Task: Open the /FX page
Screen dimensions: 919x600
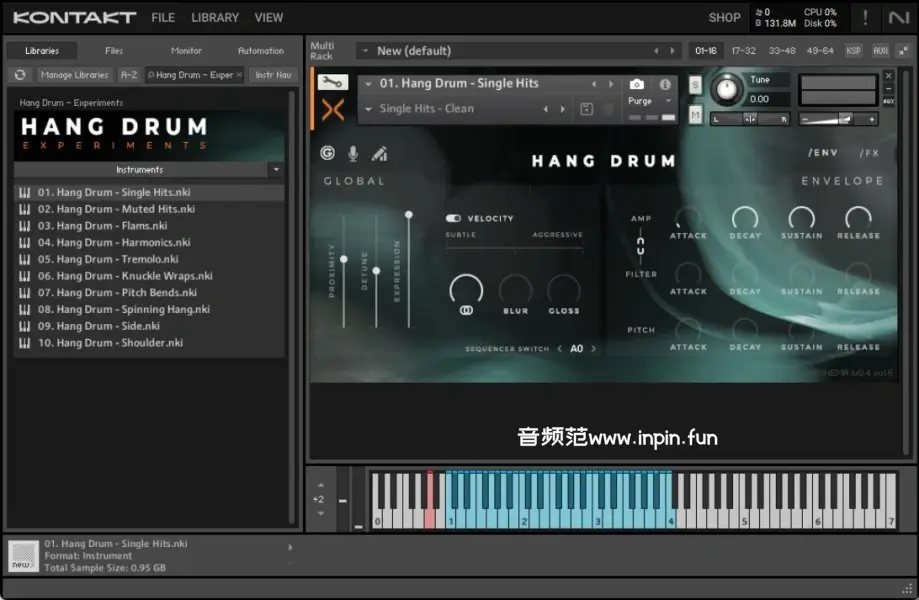Action: tap(868, 153)
